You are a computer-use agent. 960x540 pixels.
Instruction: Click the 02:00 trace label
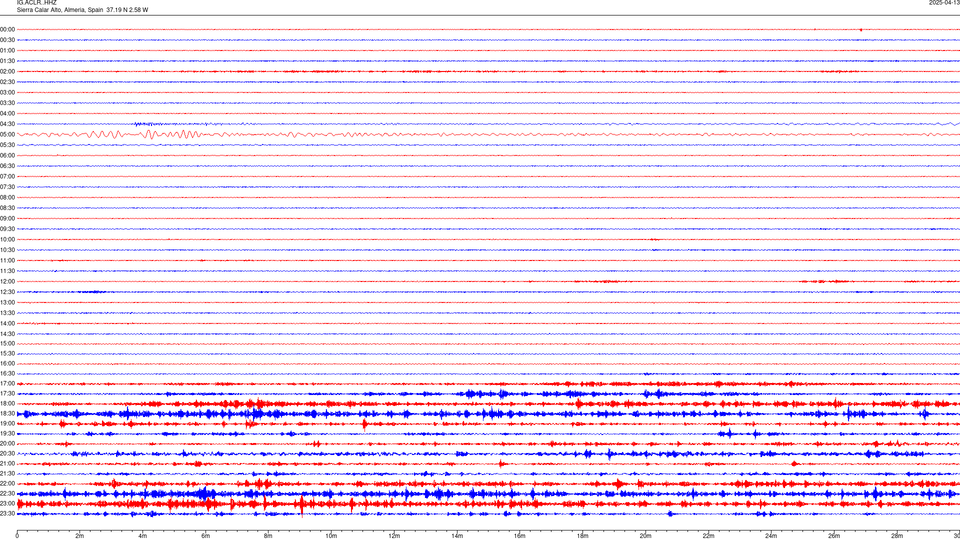7,71
